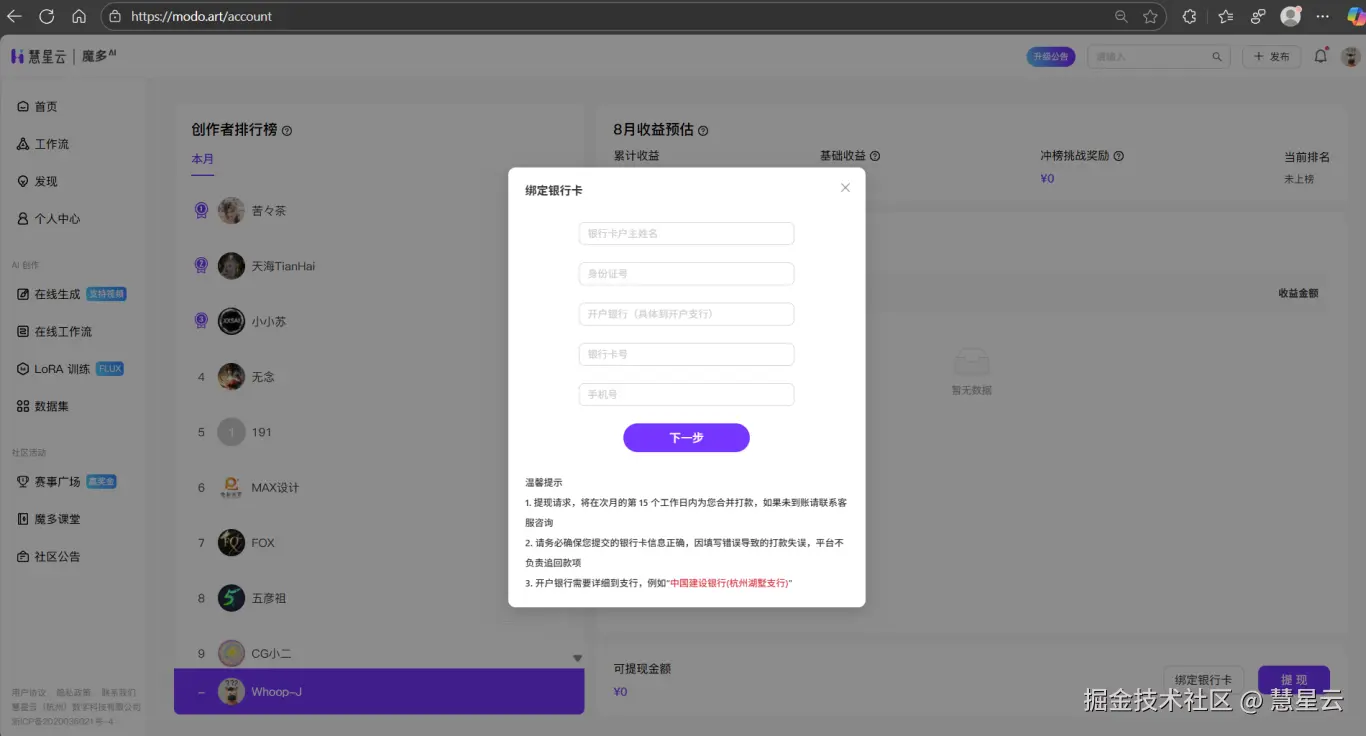Open the browser extensions puzzle icon
This screenshot has height=736, width=1366.
[1189, 16]
